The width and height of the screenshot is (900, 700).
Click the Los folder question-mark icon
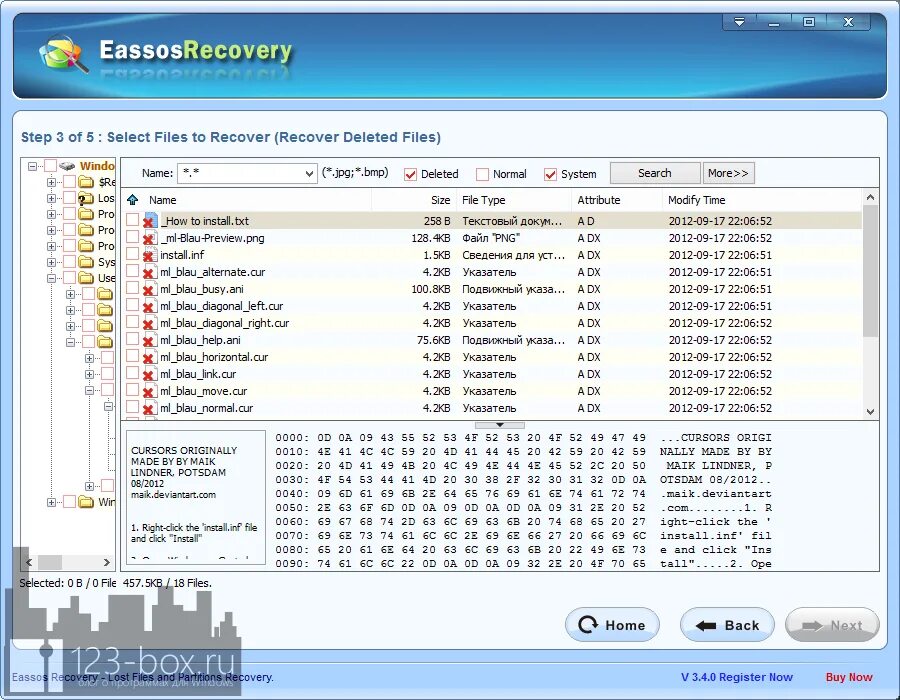click(x=86, y=198)
